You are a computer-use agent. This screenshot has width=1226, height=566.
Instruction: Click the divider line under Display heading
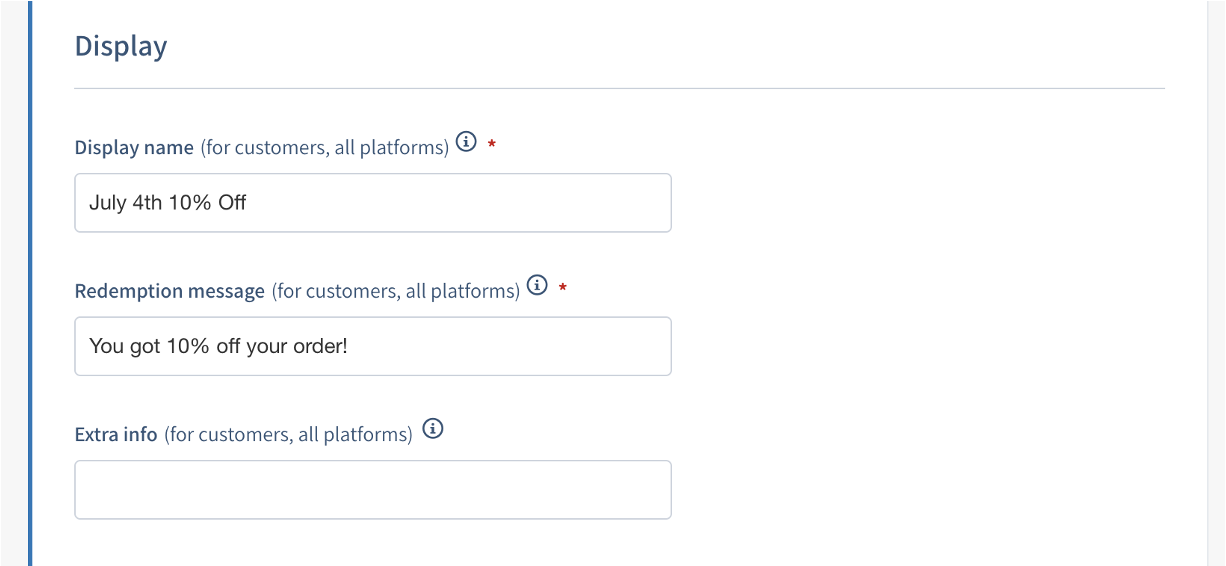tap(619, 89)
